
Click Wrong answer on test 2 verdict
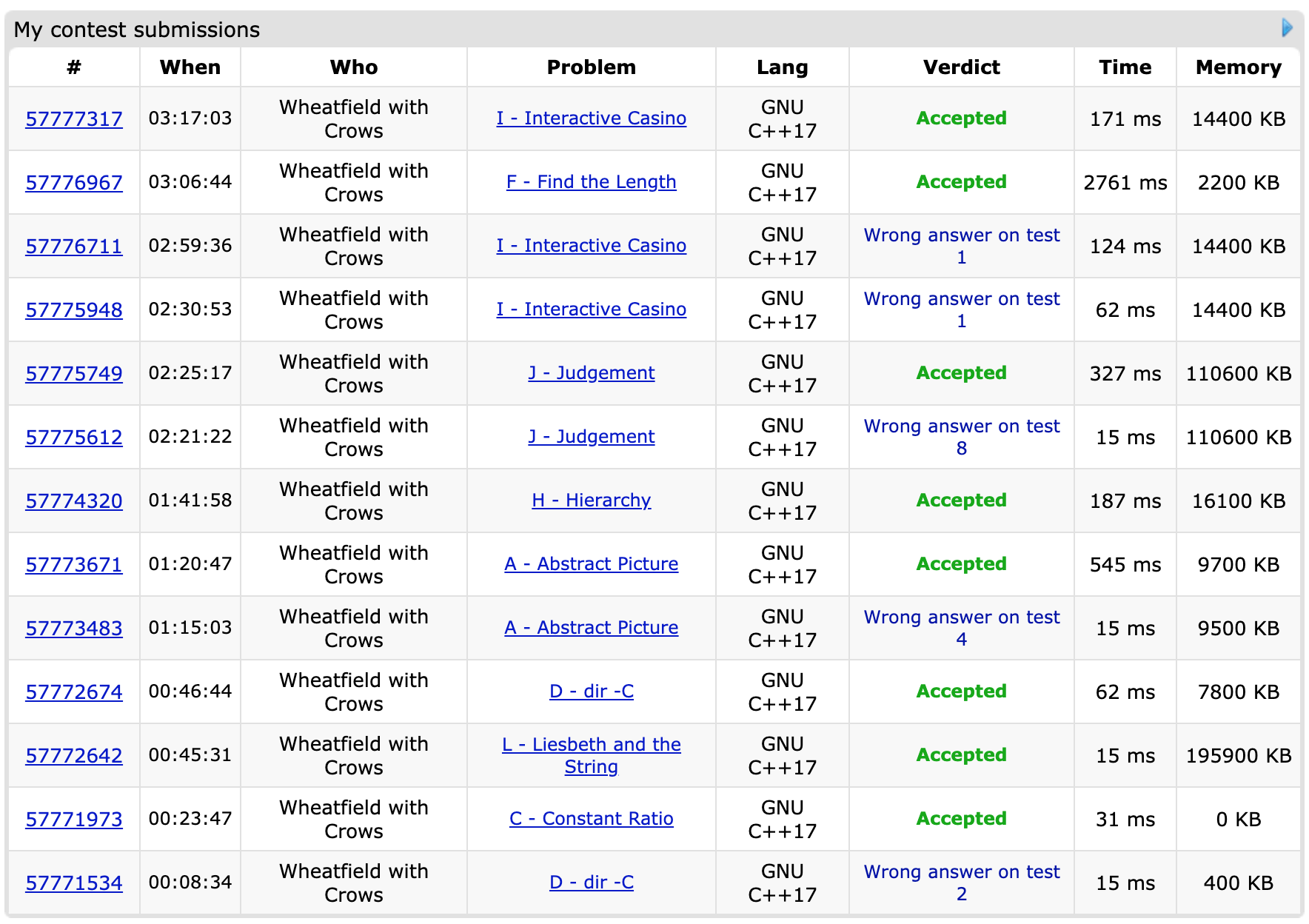(961, 883)
